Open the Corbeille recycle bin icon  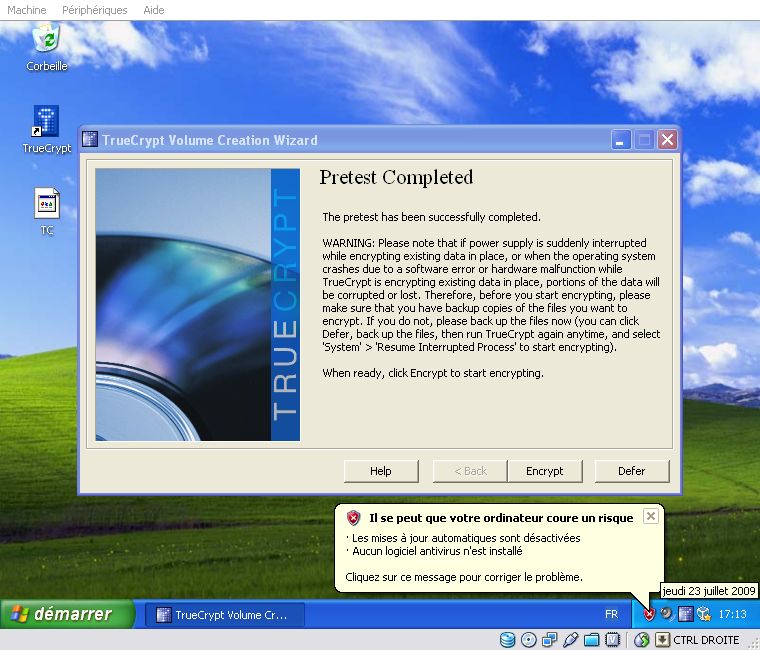(x=47, y=48)
